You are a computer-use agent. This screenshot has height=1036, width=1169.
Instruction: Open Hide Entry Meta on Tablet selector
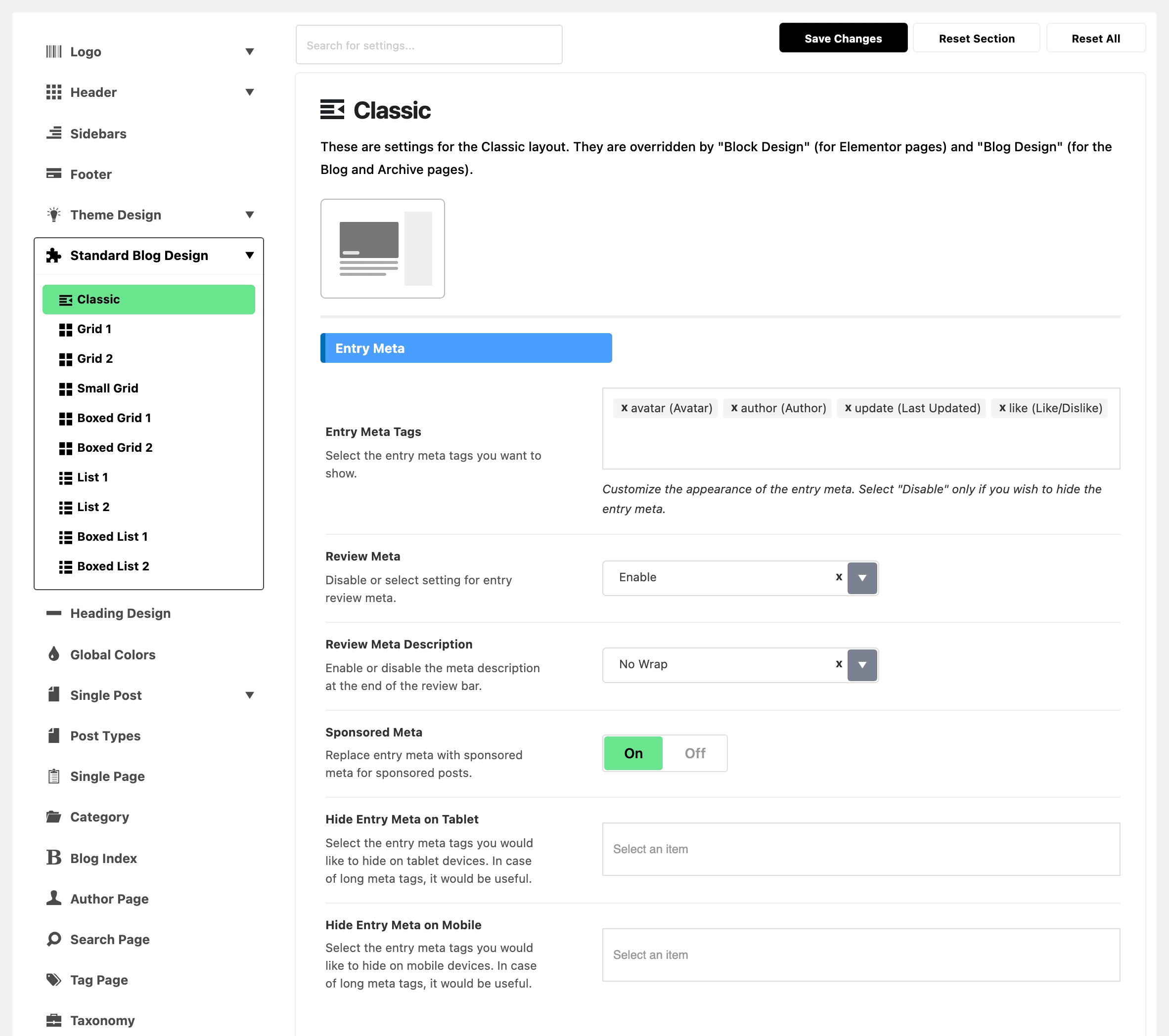(861, 849)
